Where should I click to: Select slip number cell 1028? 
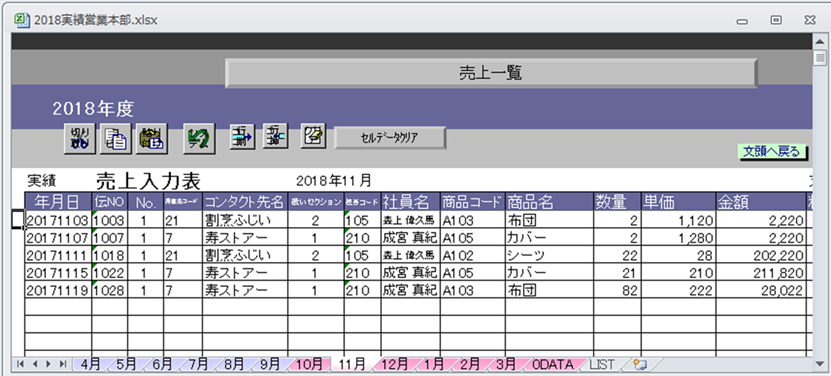pyautogui.click(x=110, y=290)
